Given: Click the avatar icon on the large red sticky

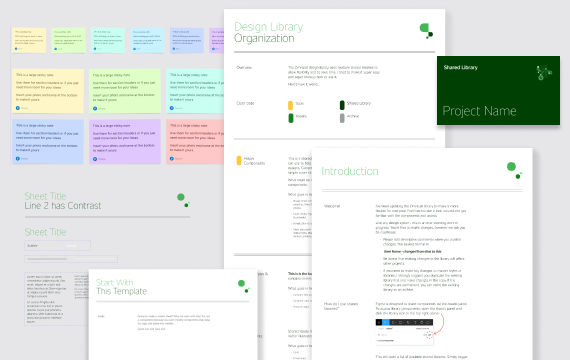Looking at the screenshot, I should pyautogui.click(x=172, y=159).
